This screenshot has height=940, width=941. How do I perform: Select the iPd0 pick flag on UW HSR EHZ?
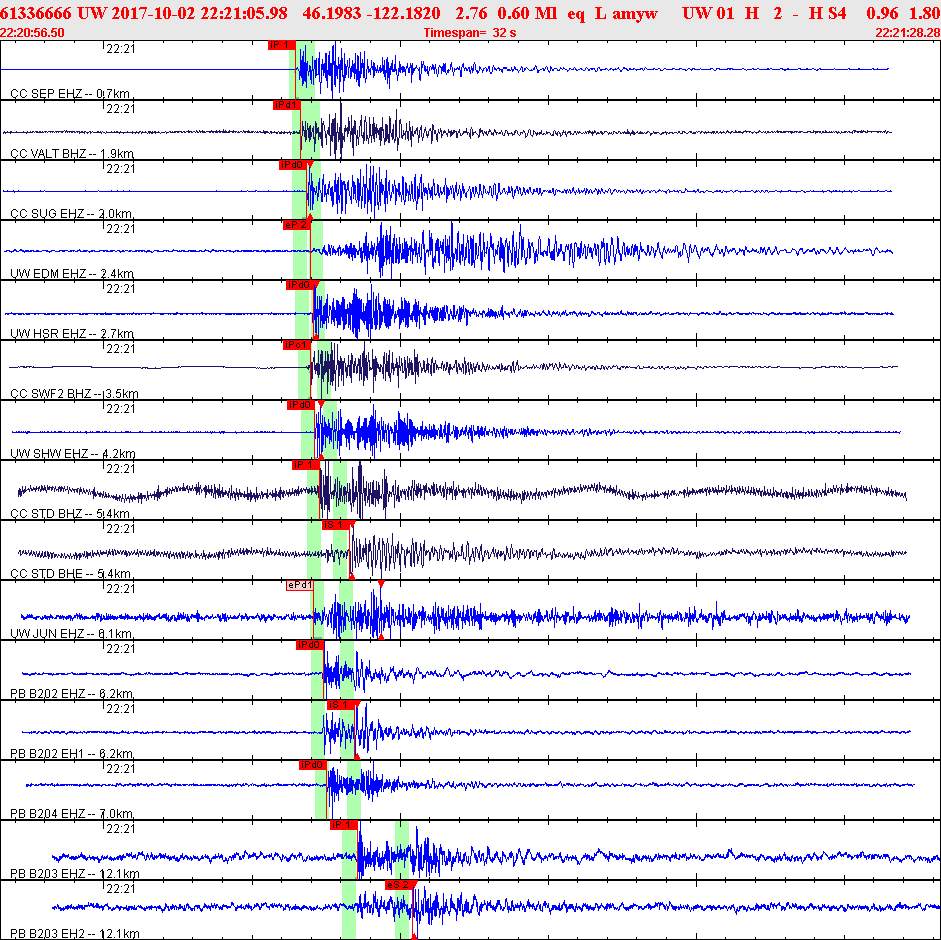299,285
